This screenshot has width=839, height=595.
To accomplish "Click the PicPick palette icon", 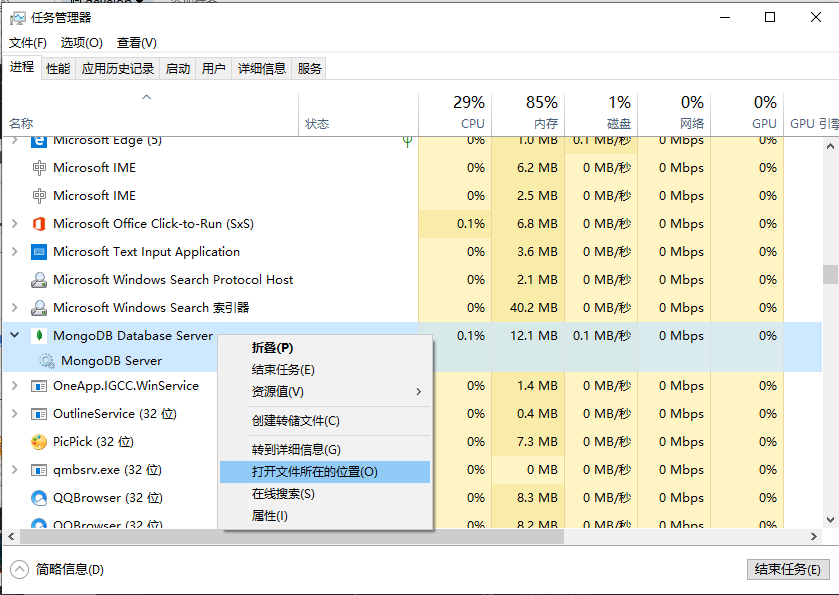I will click(x=39, y=442).
